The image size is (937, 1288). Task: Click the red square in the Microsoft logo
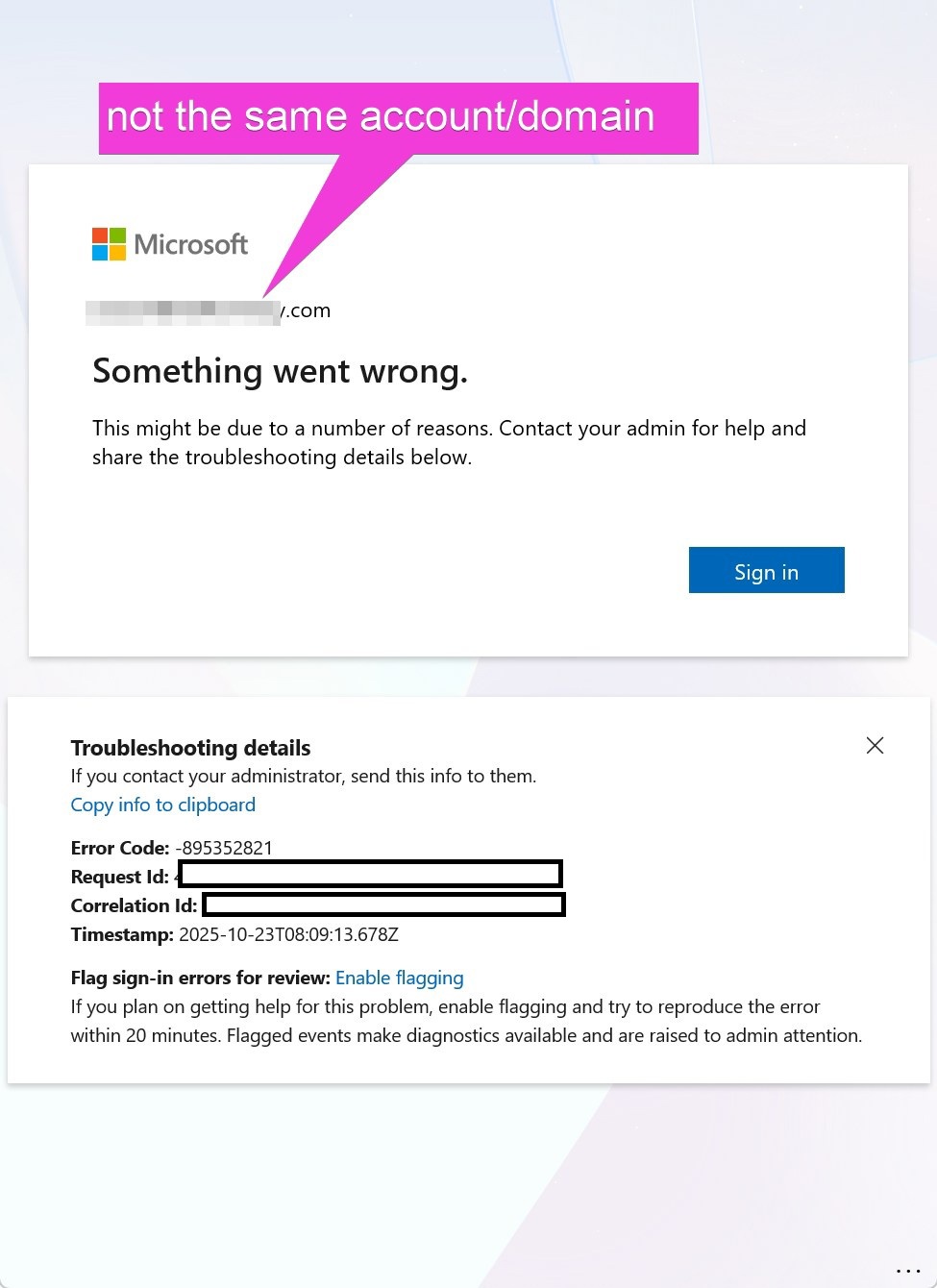click(98, 235)
